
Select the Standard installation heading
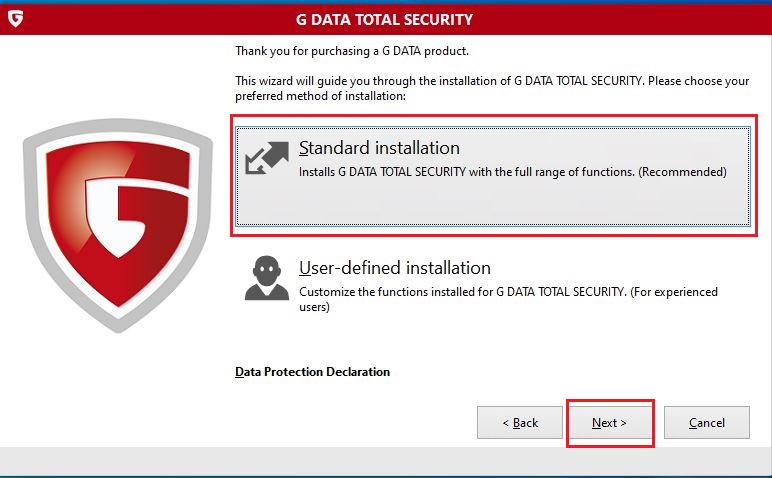[379, 148]
